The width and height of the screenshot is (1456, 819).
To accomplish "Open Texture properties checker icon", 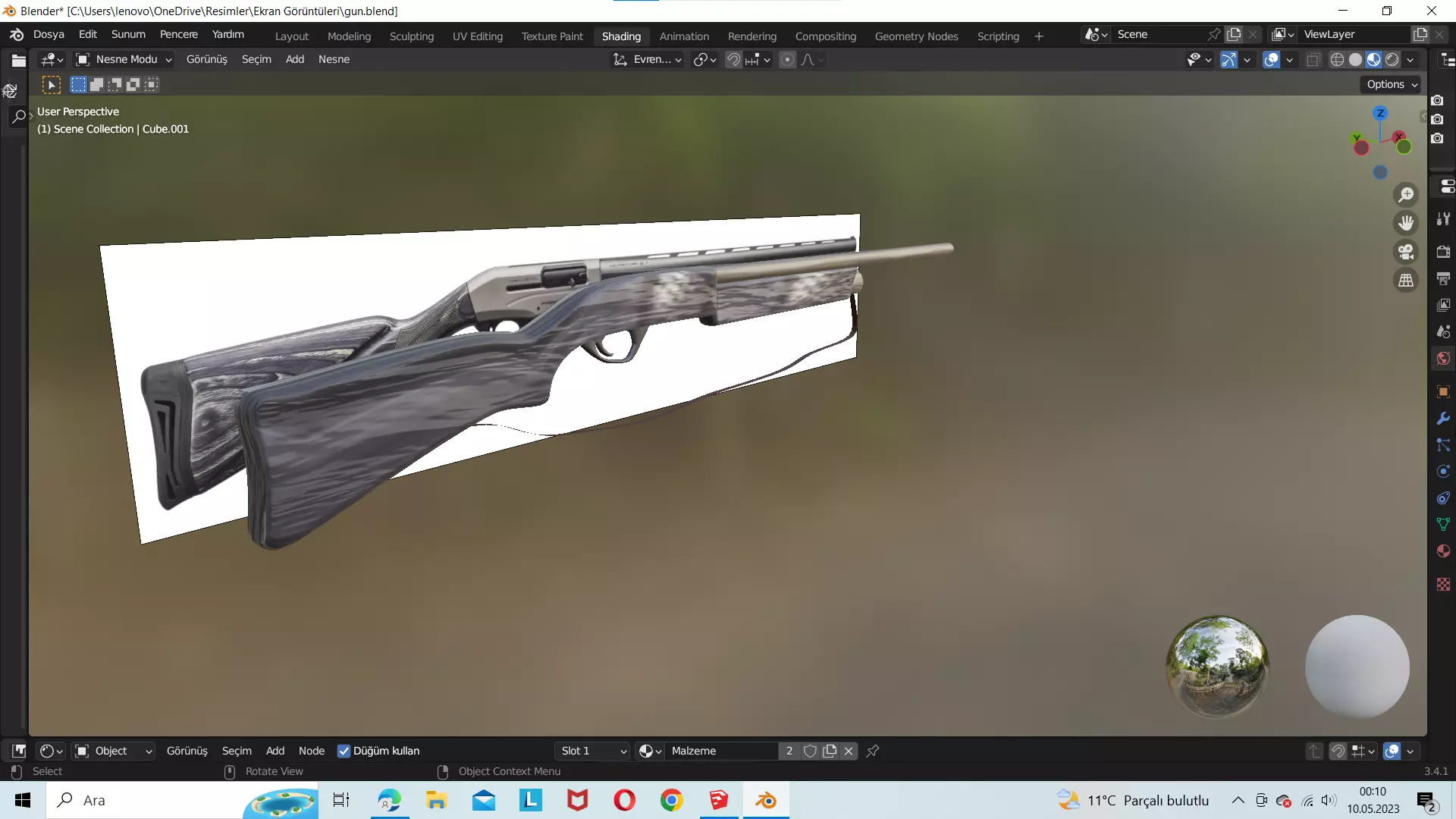I will [x=1443, y=584].
